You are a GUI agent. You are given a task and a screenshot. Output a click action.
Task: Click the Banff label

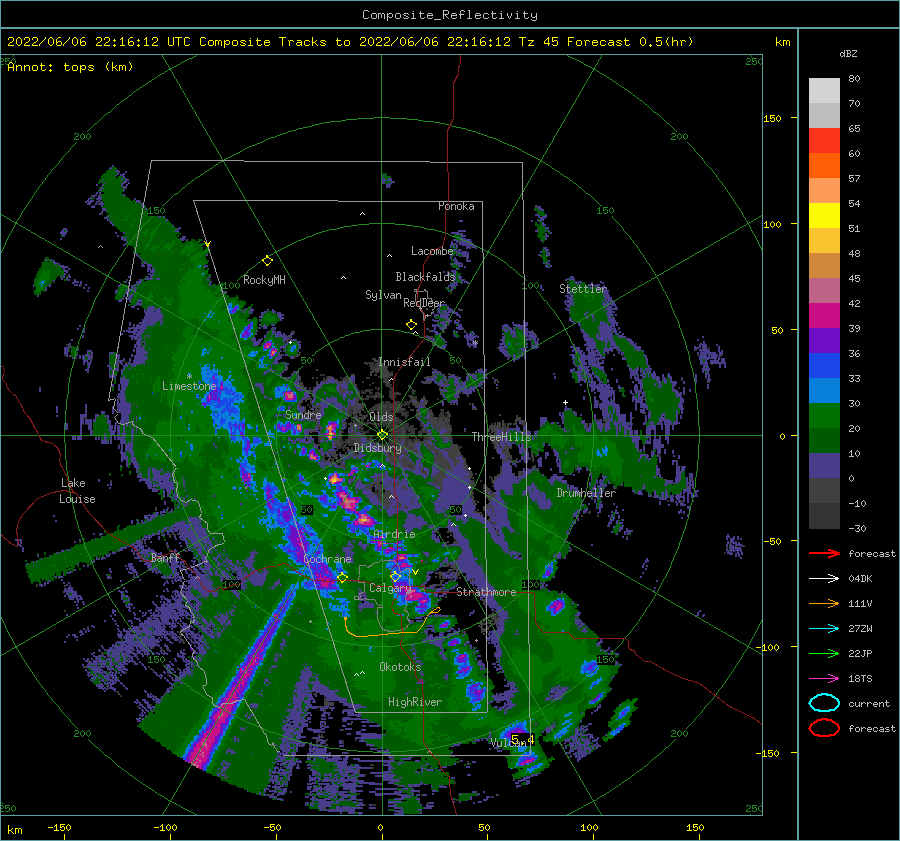tap(165, 557)
